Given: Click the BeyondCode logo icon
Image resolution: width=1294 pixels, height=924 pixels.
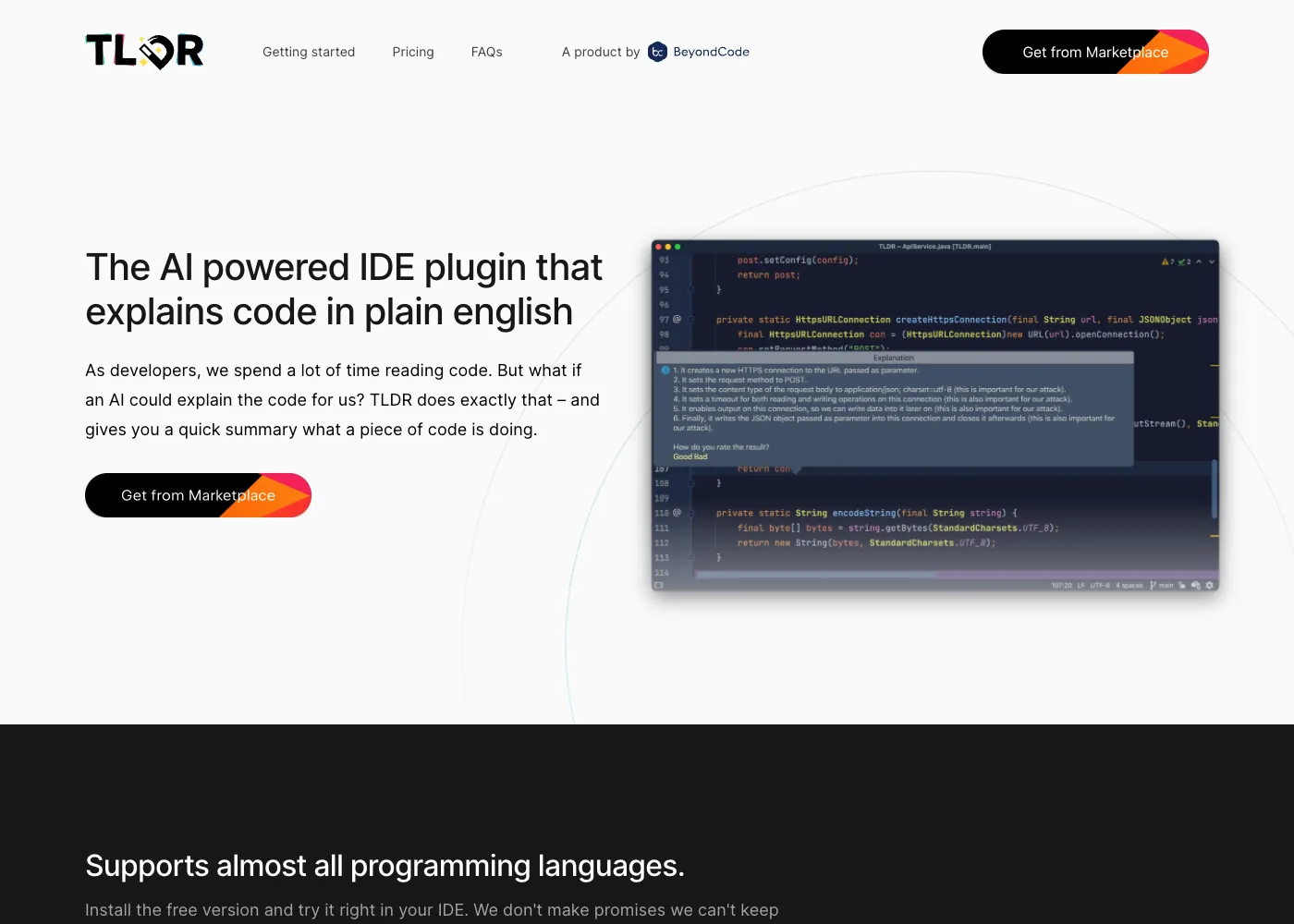Looking at the screenshot, I should 657,52.
